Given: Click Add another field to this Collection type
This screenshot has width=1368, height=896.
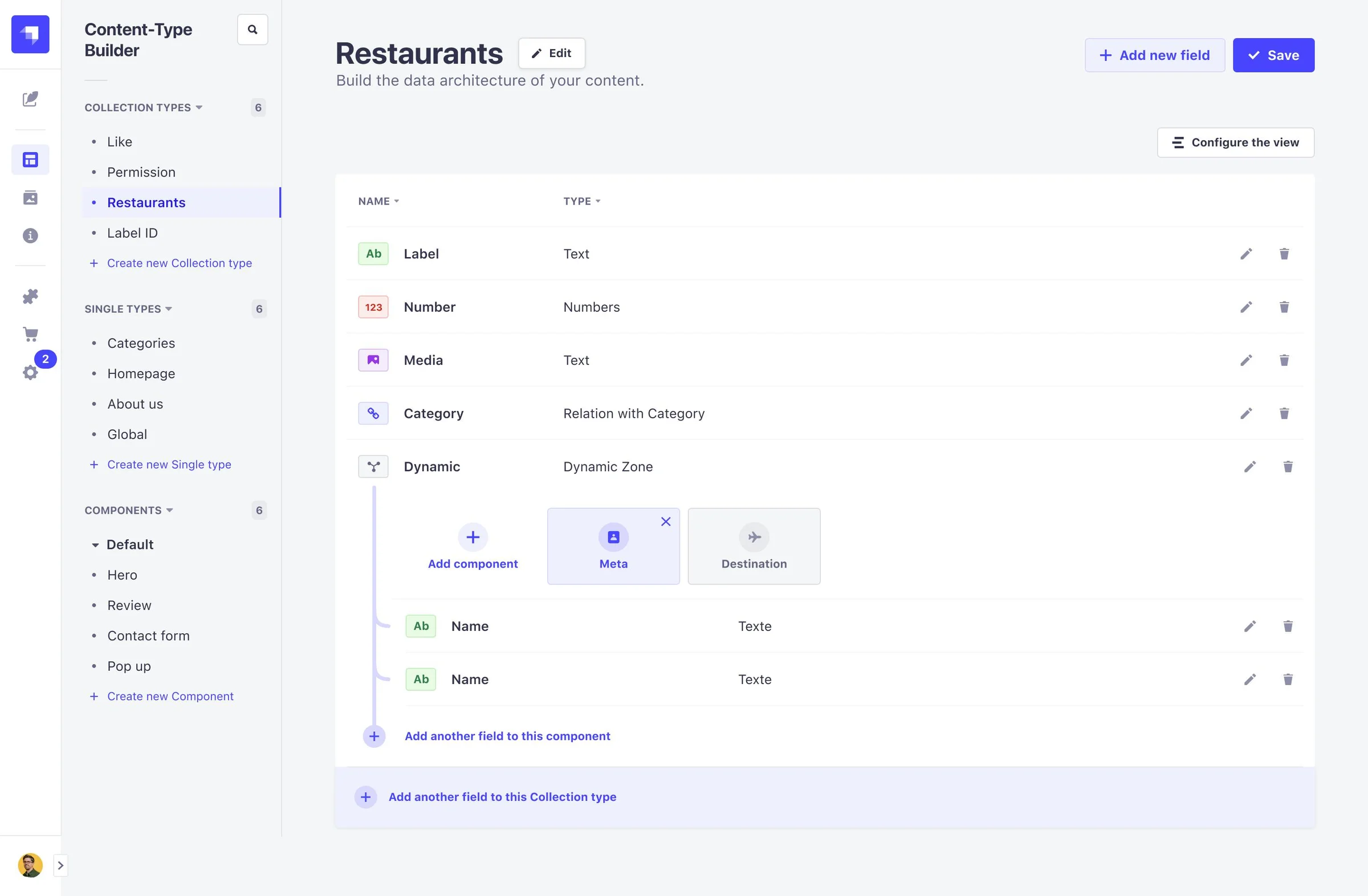Looking at the screenshot, I should pyautogui.click(x=502, y=797).
